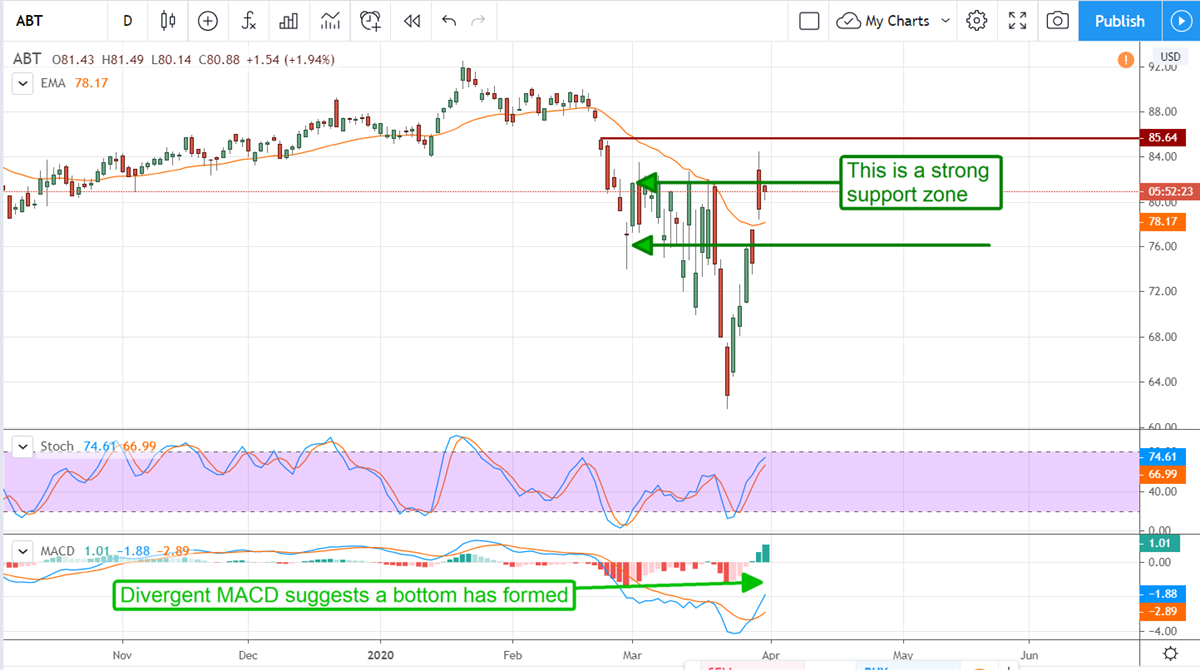Select the chart layout square icon
Viewport: 1200px width, 670px height.
(809, 20)
